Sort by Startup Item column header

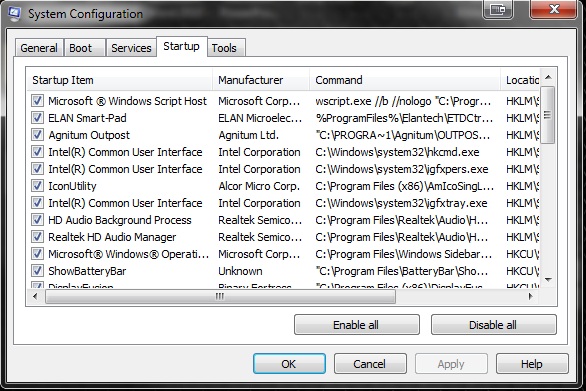tap(120, 80)
